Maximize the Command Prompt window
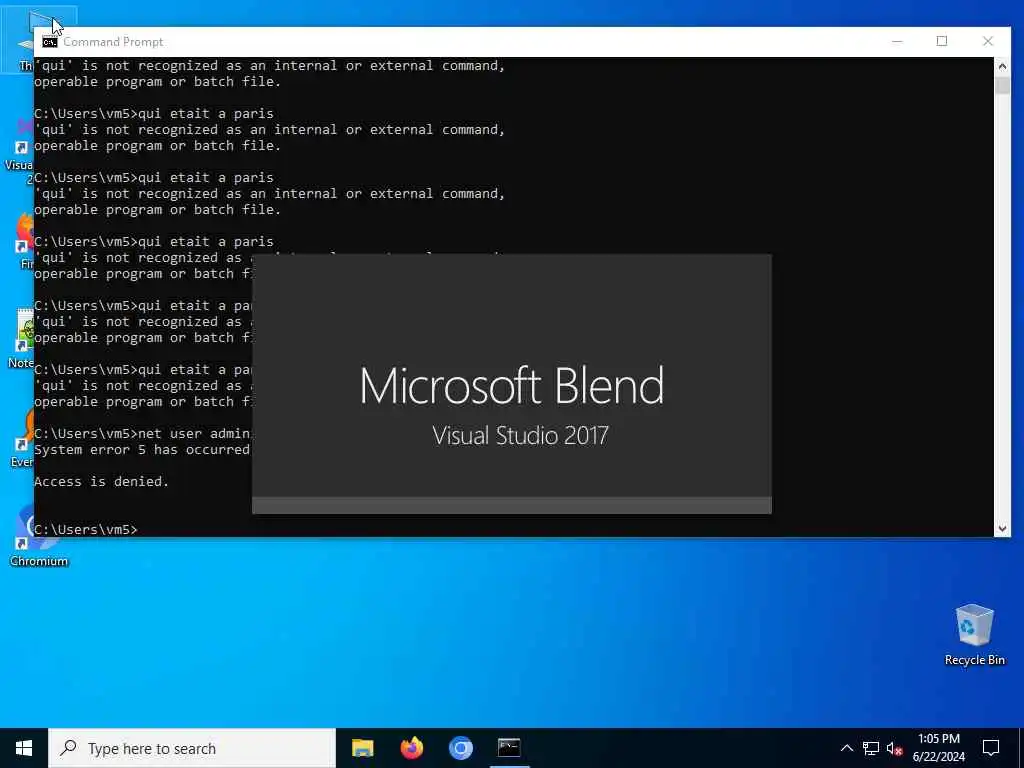 coord(942,41)
